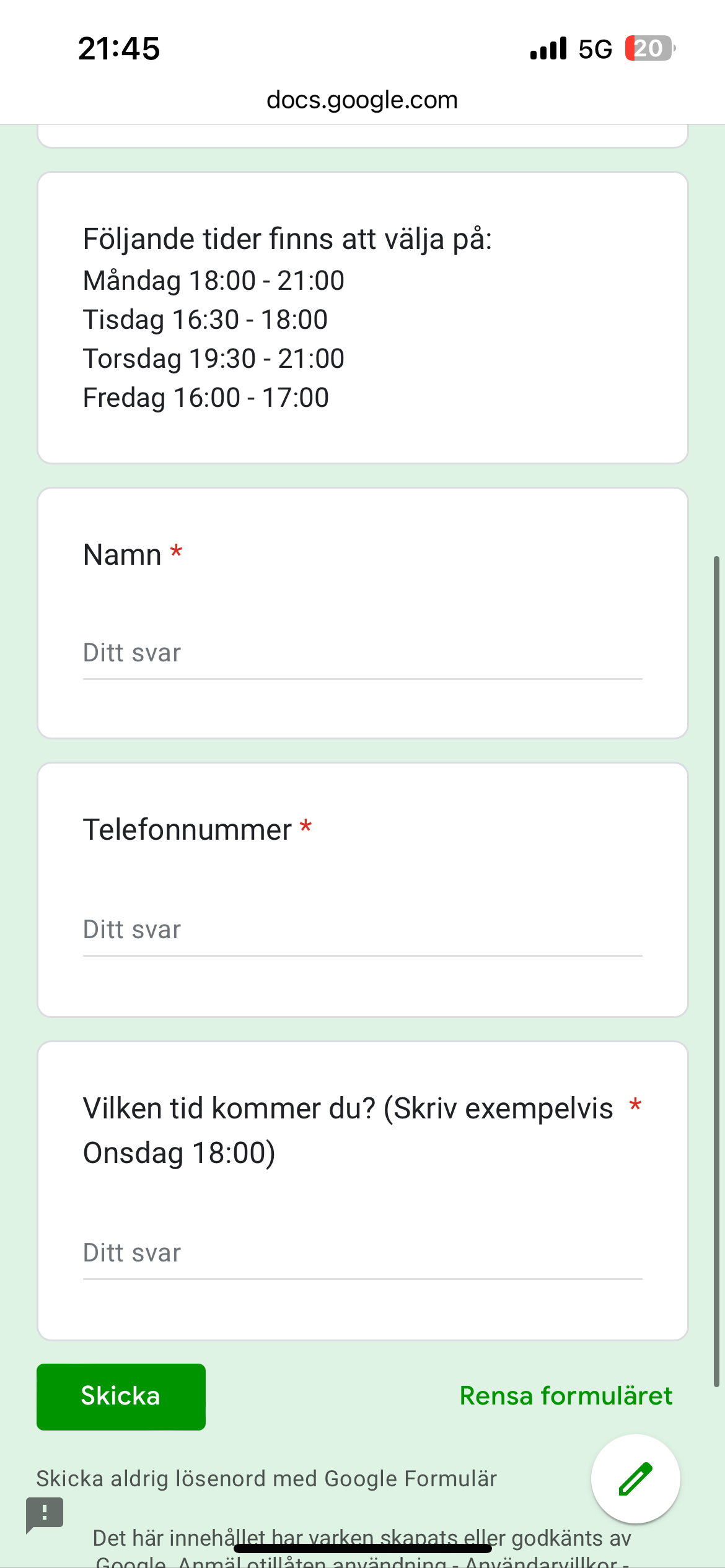Tap the Fredag 16:00 - 17:00 line
Image resolution: width=725 pixels, height=1568 pixels.
tap(206, 398)
